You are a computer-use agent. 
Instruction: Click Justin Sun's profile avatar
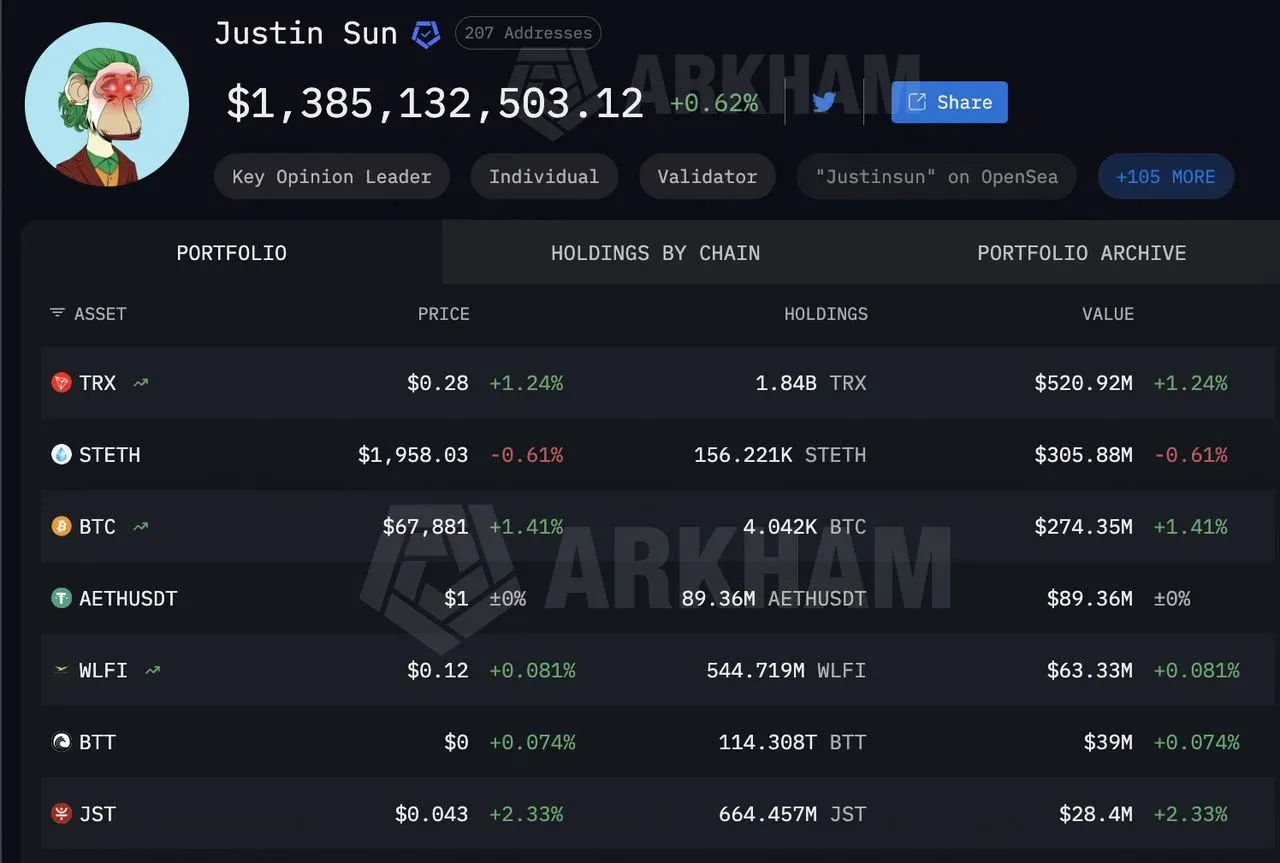[106, 104]
